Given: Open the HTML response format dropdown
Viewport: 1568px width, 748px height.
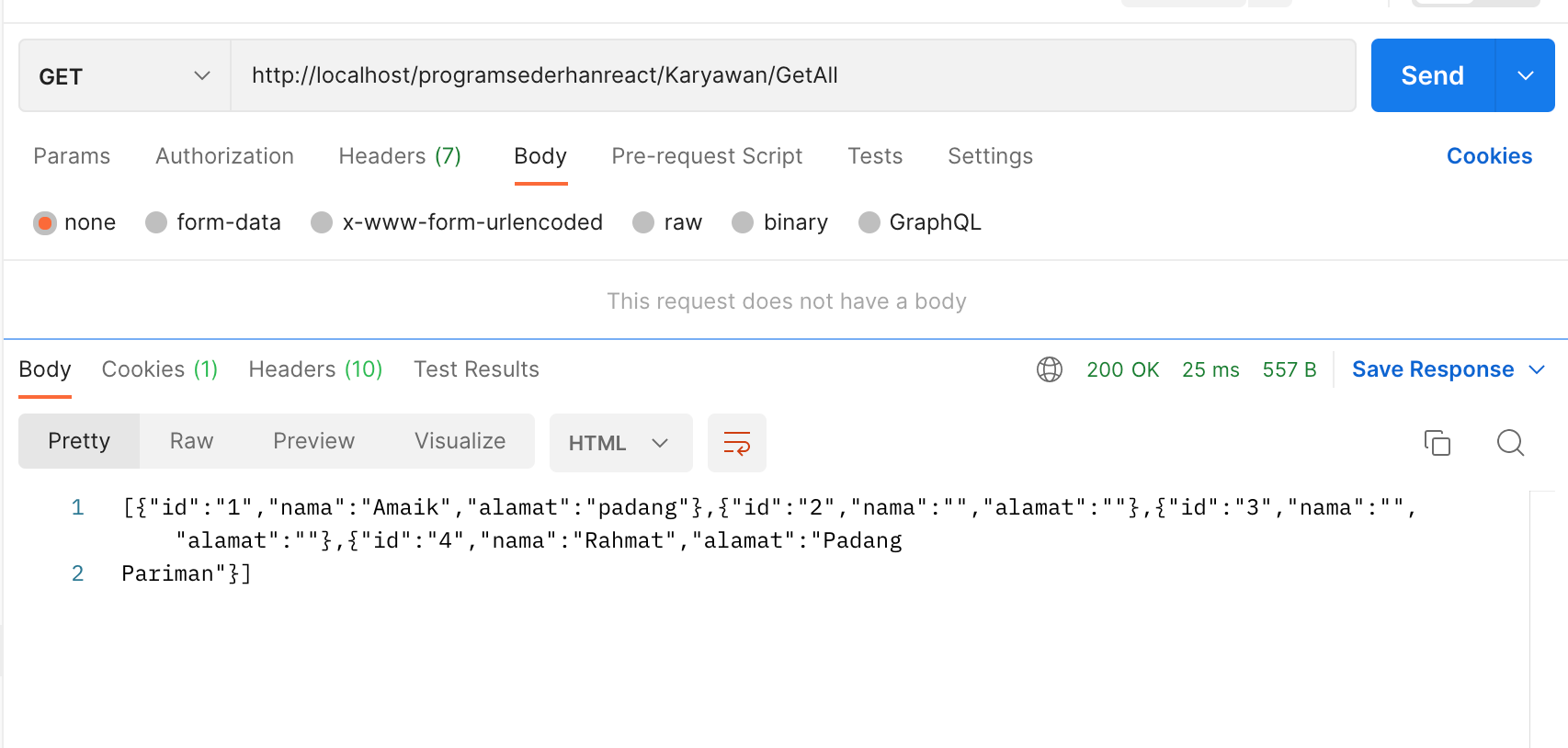Looking at the screenshot, I should [620, 443].
